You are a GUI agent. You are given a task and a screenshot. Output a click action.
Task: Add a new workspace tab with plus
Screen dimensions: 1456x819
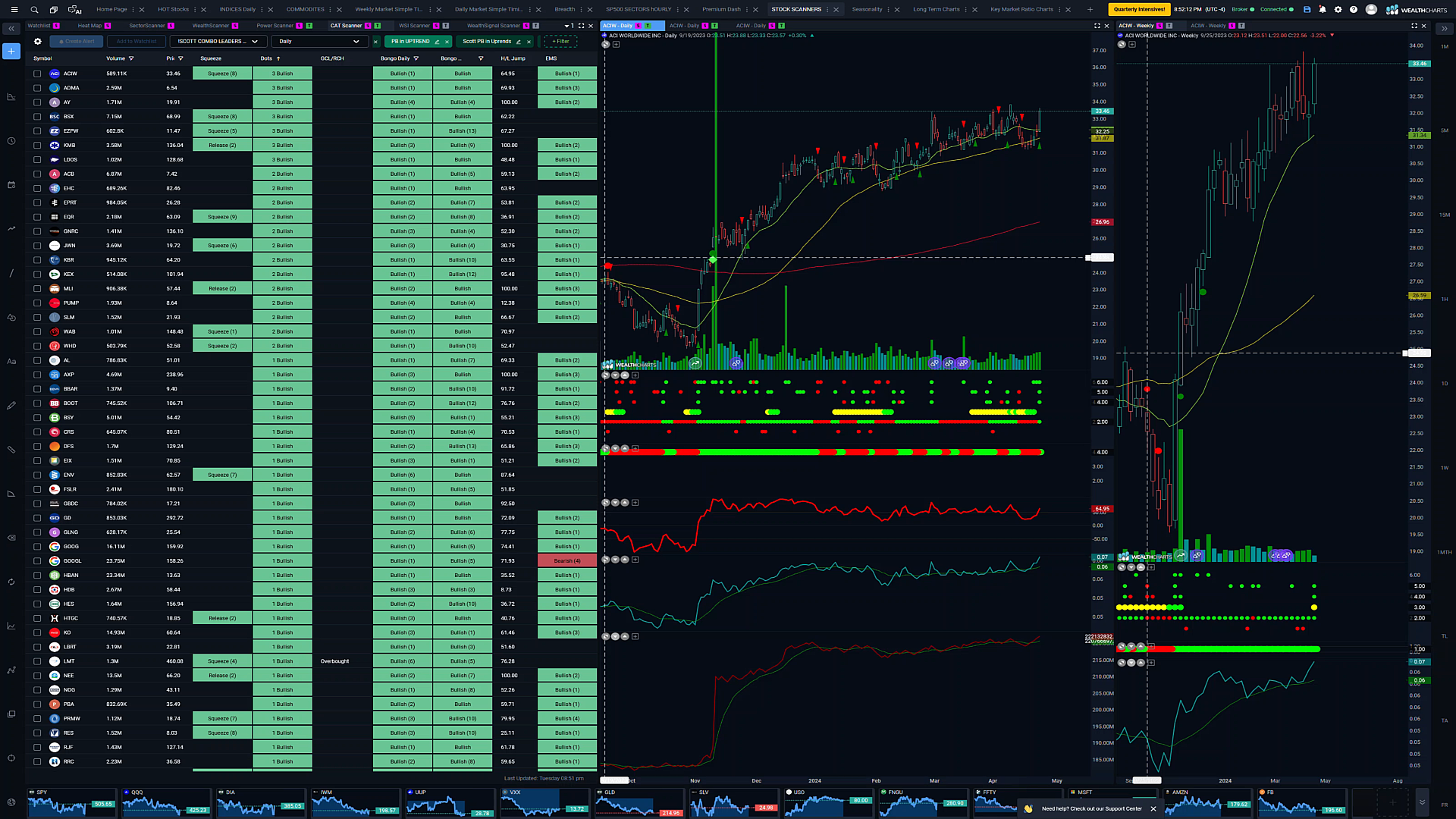click(1090, 10)
